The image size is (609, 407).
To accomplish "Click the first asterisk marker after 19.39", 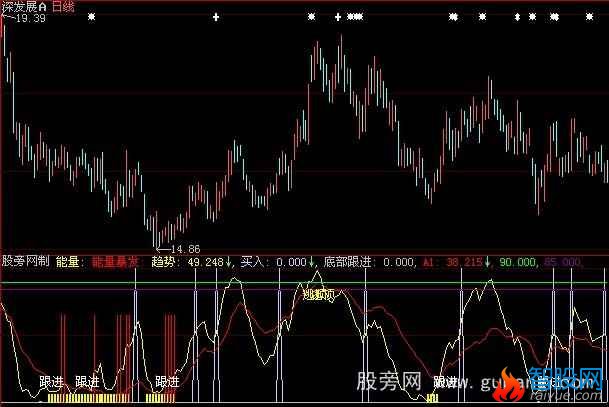I will (x=91, y=17).
